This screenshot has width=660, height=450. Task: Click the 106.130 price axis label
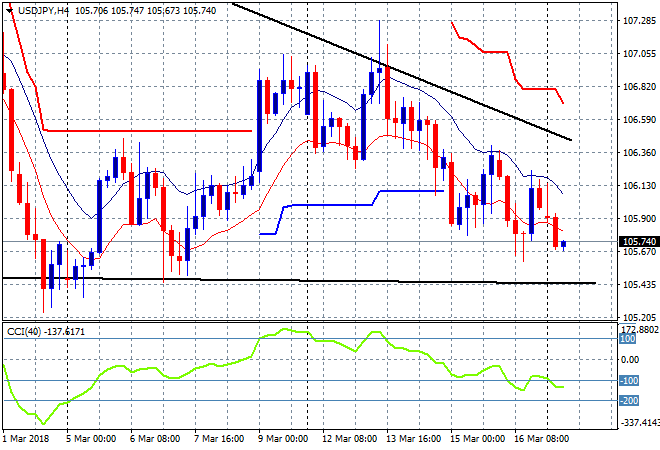coord(639,186)
